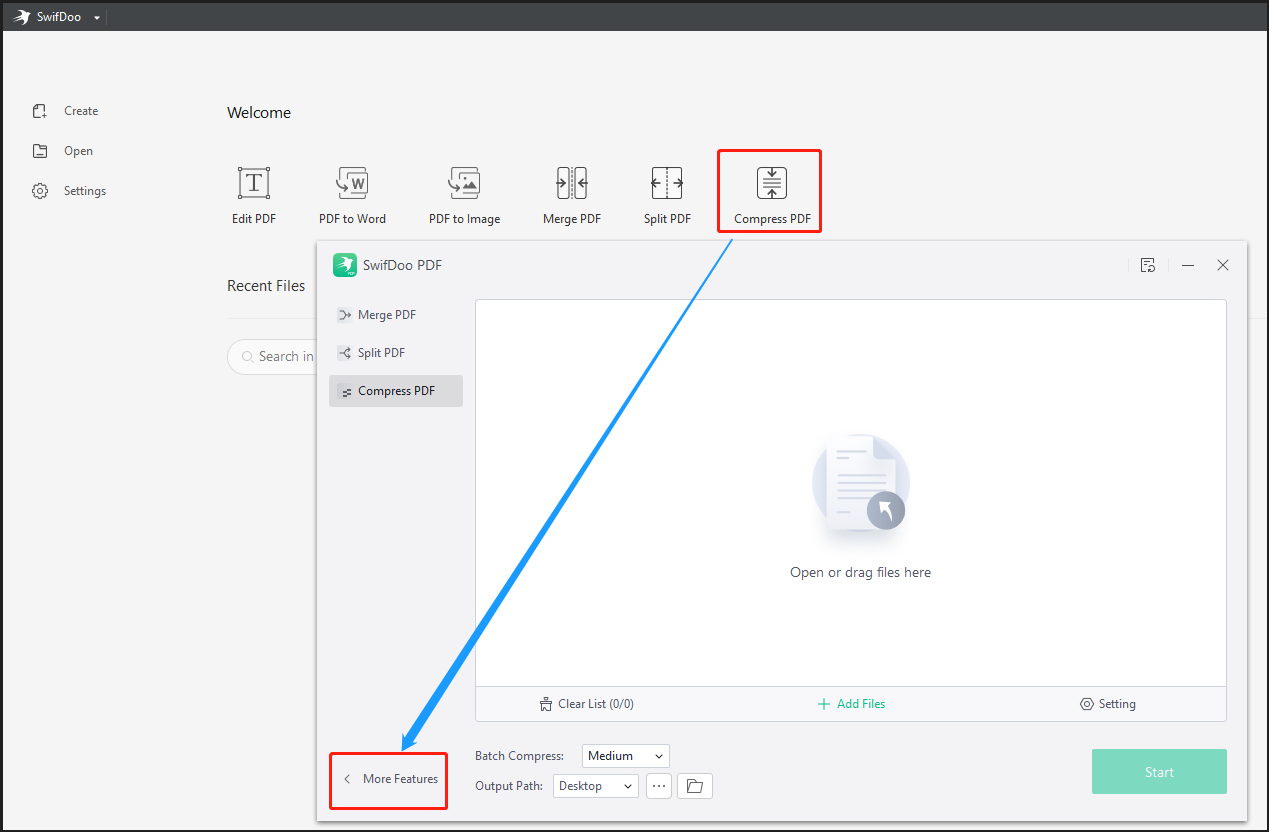Viewport: 1269px width, 832px height.
Task: Click the Add Files button
Action: coord(852,704)
